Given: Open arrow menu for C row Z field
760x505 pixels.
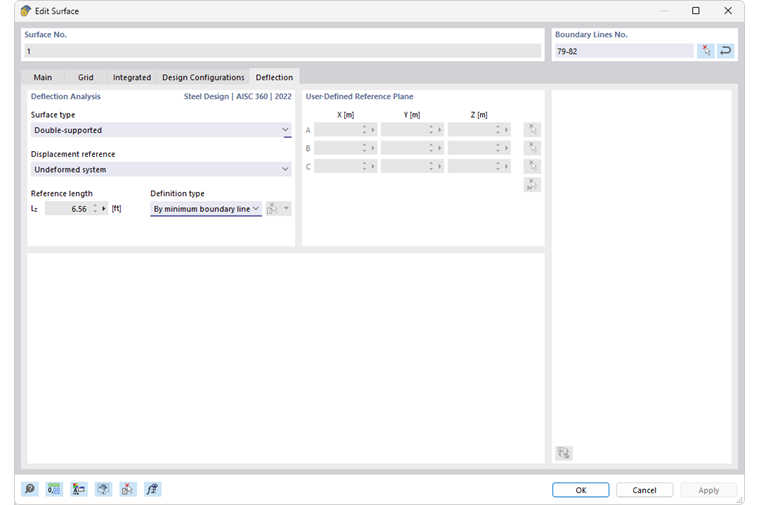Looking at the screenshot, I should (x=507, y=167).
